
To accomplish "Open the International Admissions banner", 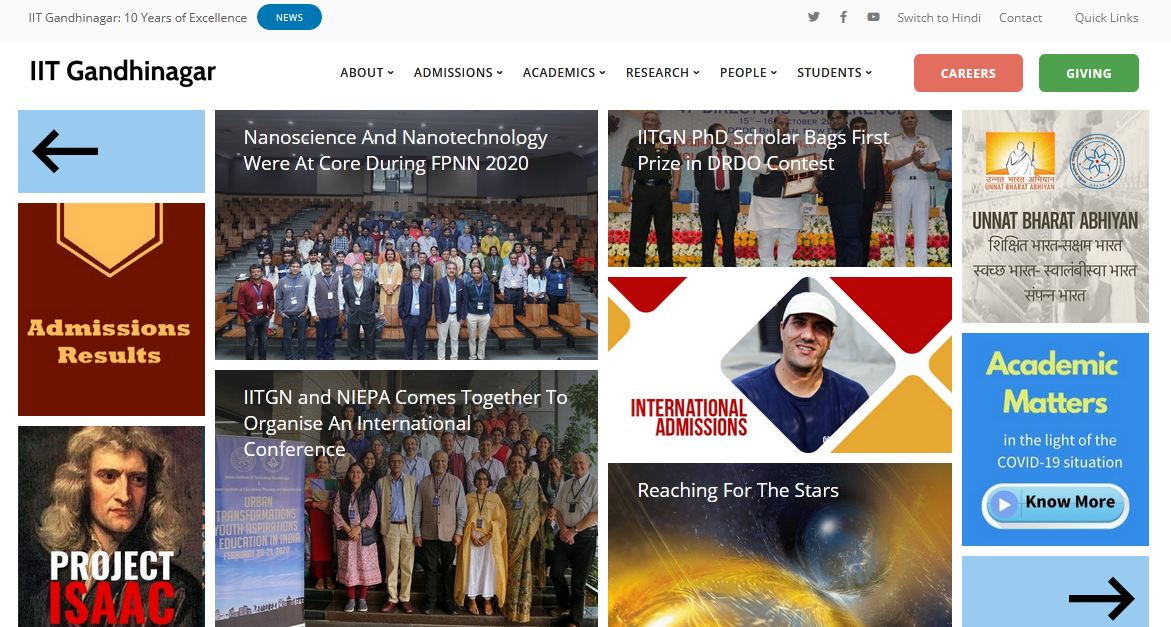I will (x=780, y=365).
